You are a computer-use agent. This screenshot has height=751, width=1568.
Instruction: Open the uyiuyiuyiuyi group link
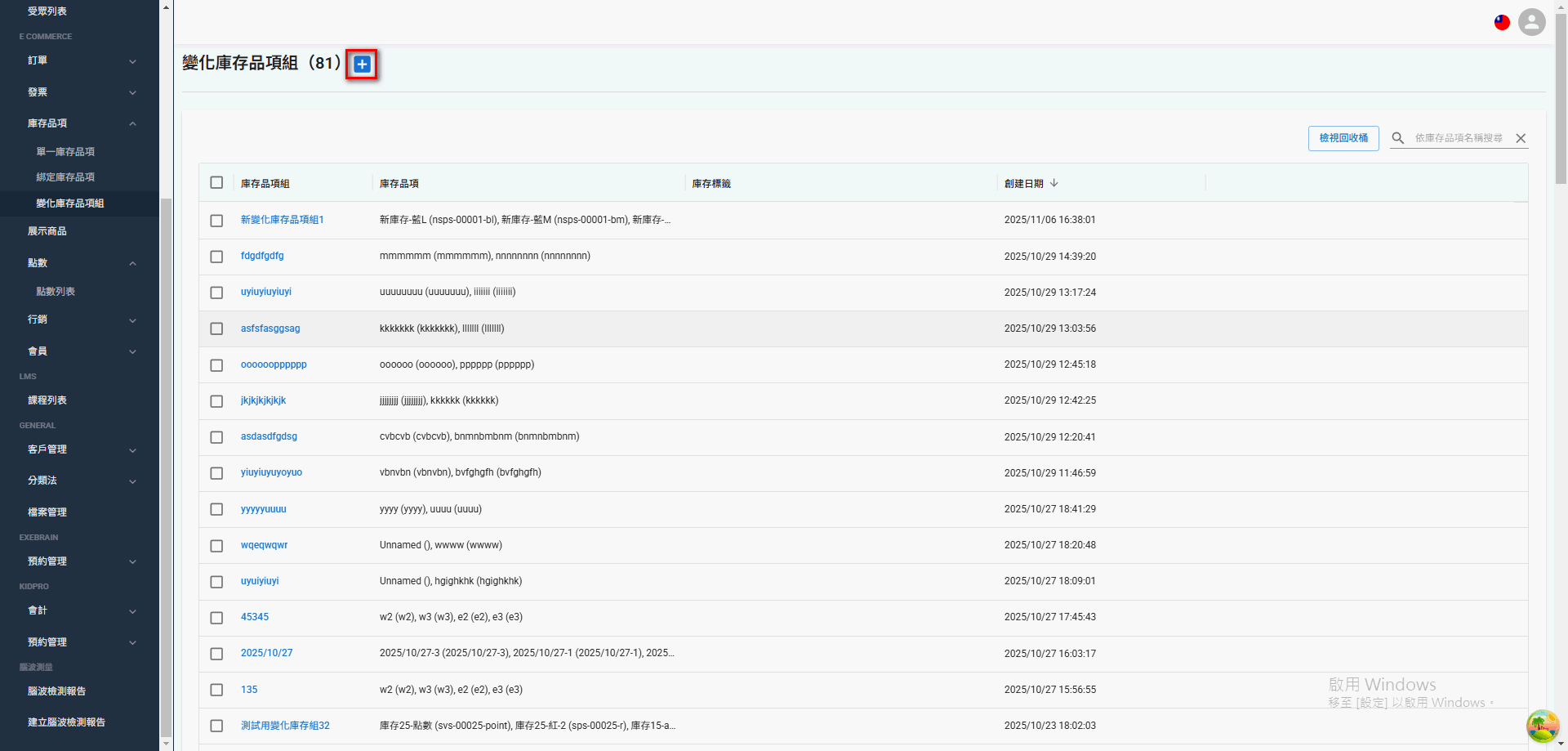(266, 292)
